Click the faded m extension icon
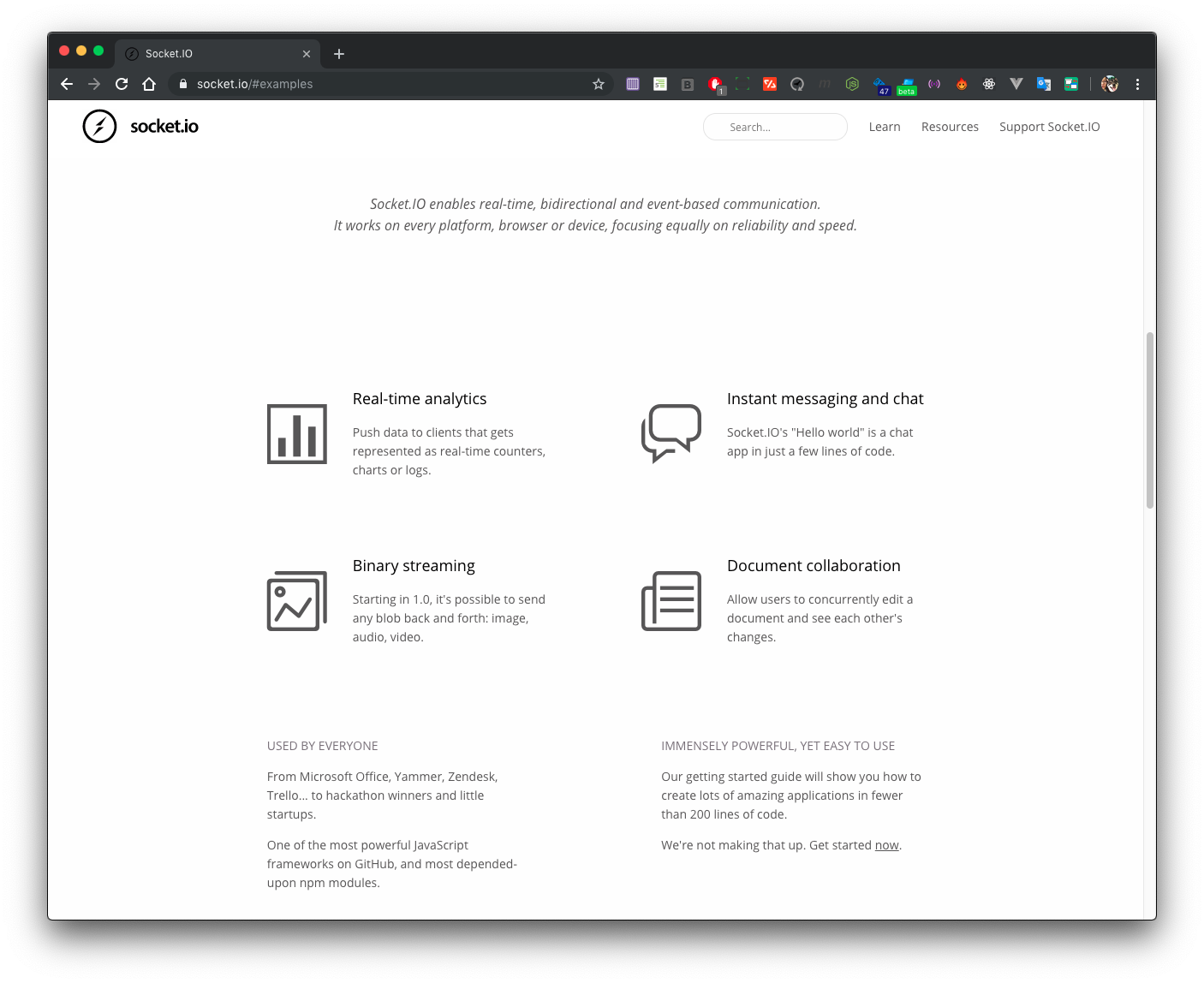This screenshot has width=1204, height=983. click(x=825, y=84)
